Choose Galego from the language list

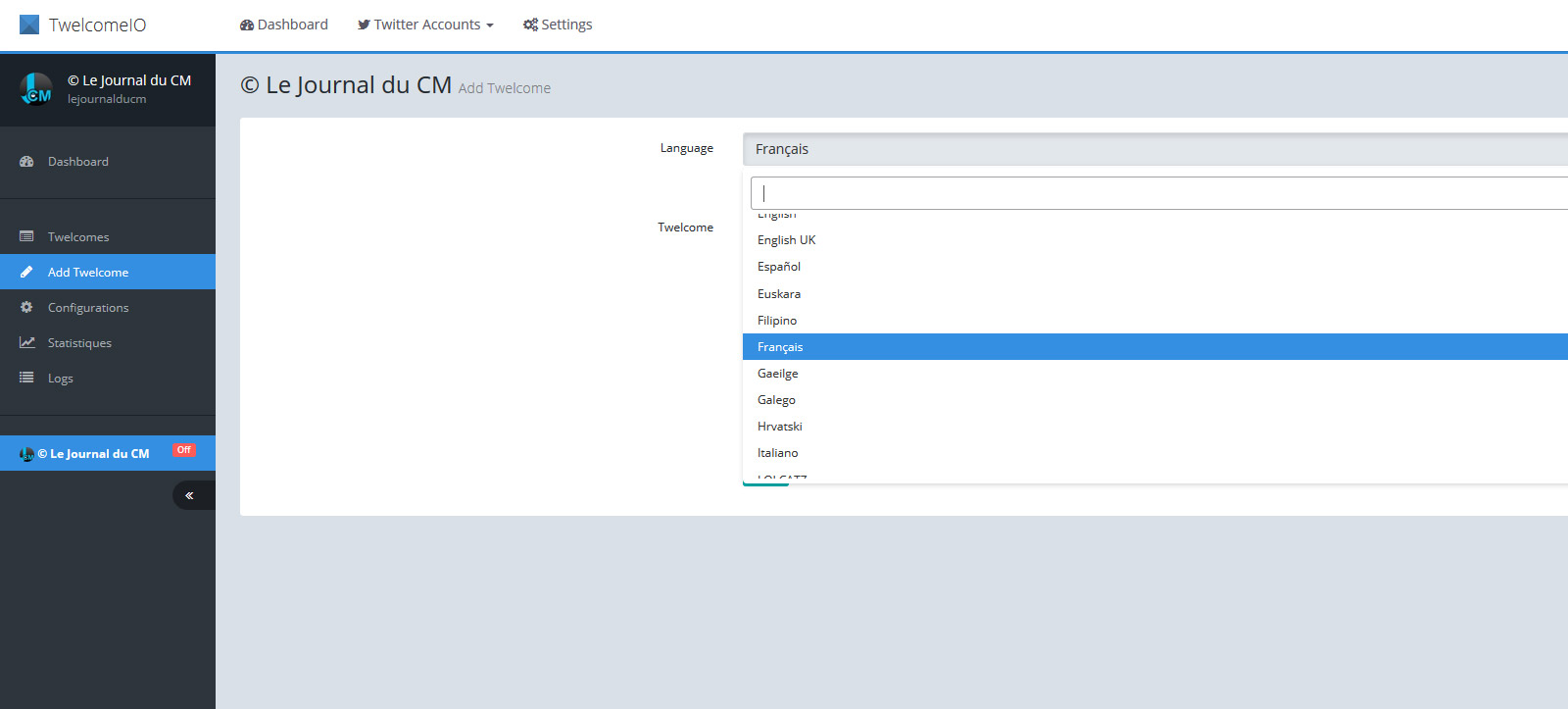coord(1155,400)
